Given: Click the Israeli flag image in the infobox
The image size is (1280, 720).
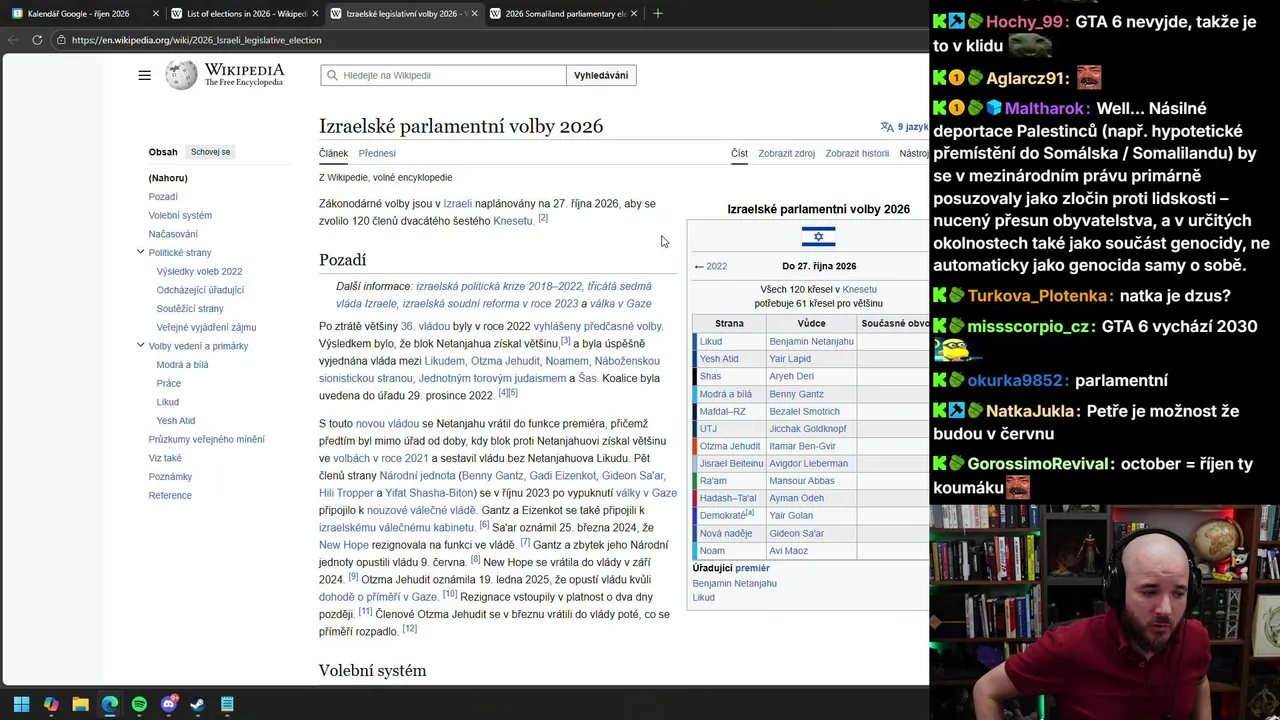Looking at the screenshot, I should click(818, 237).
